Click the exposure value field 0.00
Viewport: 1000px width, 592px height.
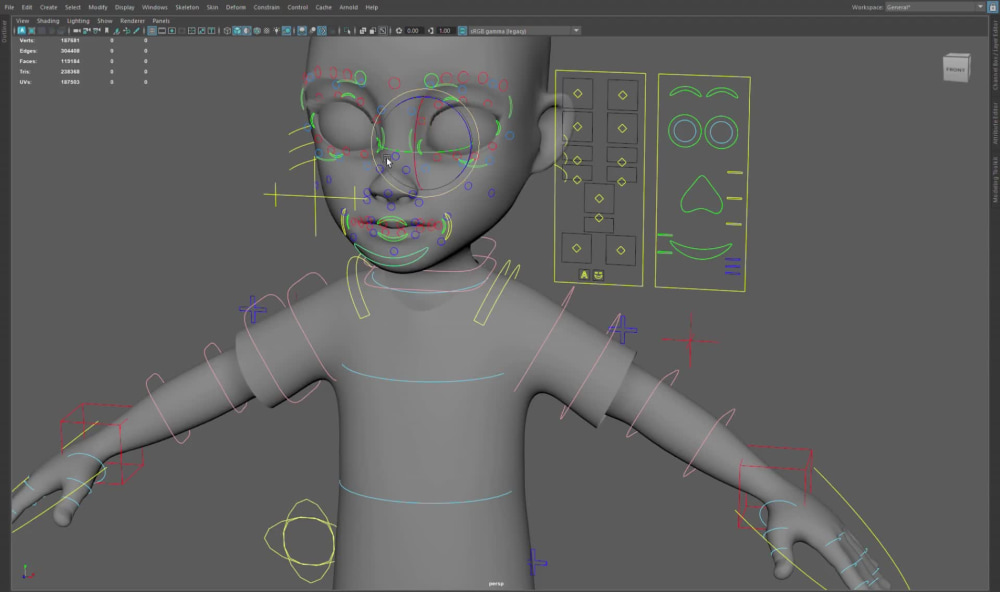tap(413, 31)
